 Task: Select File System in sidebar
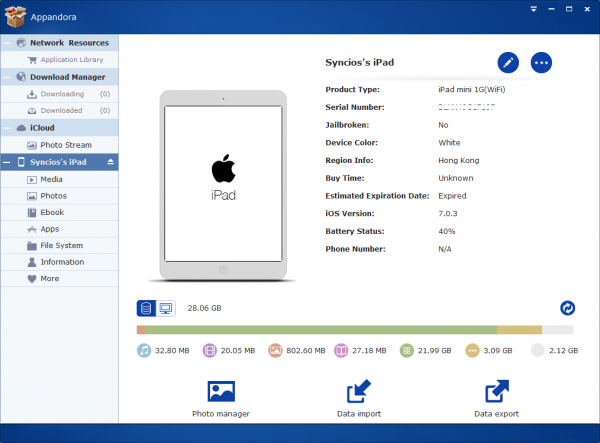point(60,246)
